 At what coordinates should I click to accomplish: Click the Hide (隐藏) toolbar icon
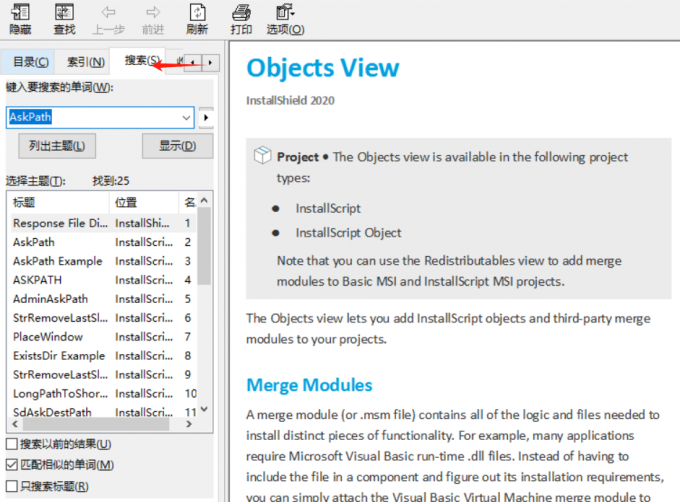click(x=20, y=13)
